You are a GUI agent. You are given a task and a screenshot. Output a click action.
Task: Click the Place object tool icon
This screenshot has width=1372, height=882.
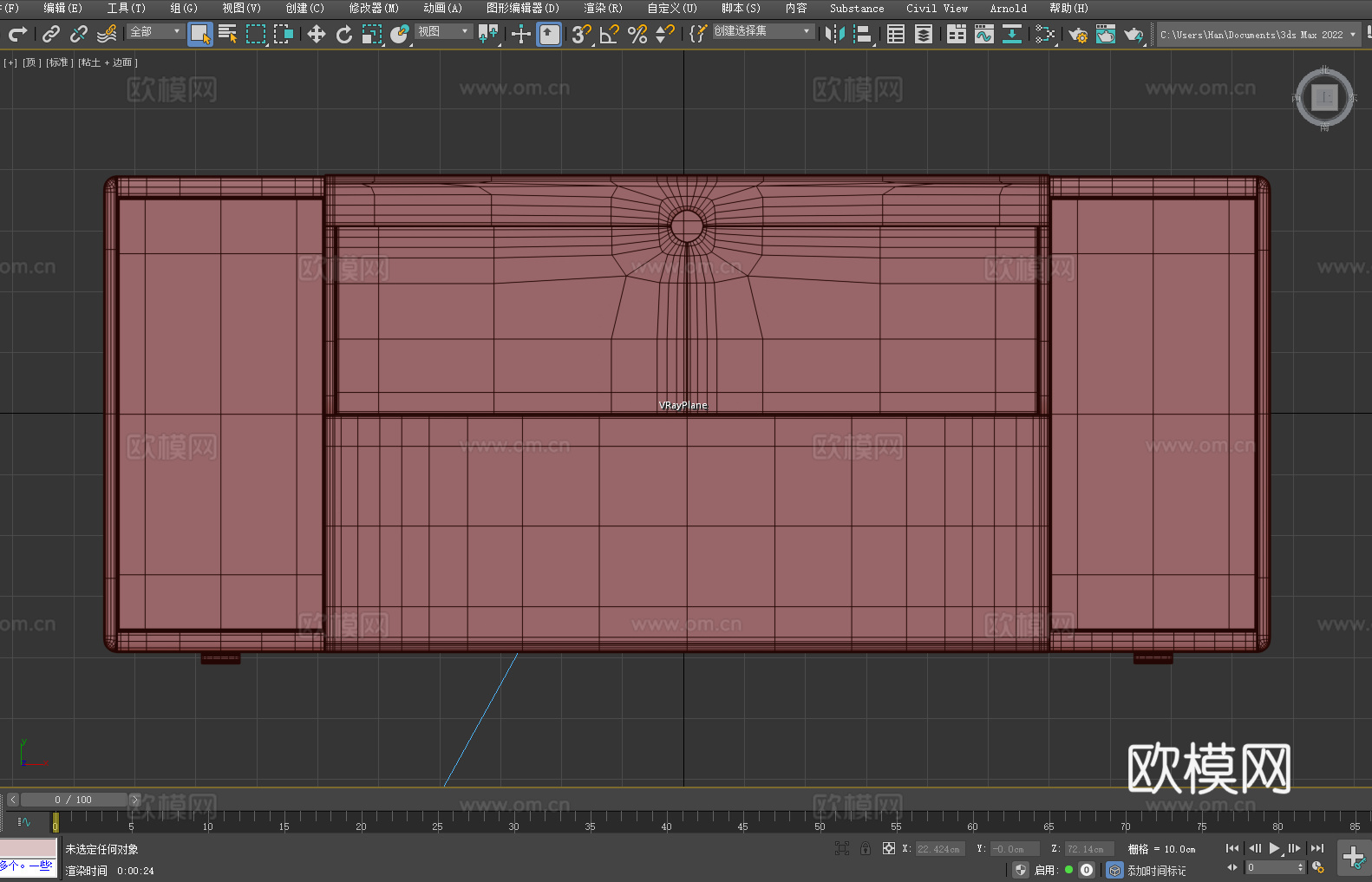(x=400, y=34)
